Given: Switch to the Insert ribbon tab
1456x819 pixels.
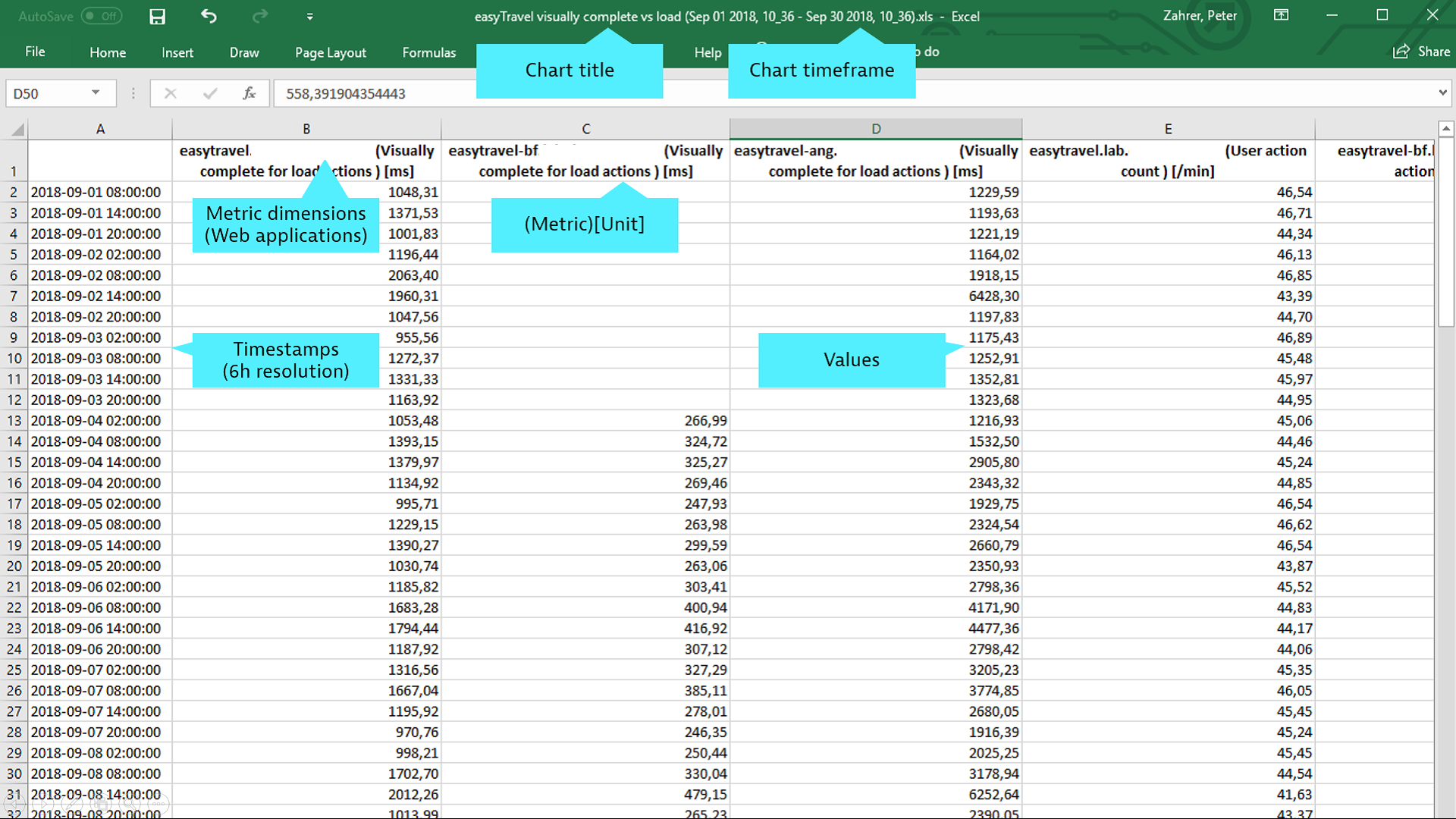Looking at the screenshot, I should click(x=177, y=52).
